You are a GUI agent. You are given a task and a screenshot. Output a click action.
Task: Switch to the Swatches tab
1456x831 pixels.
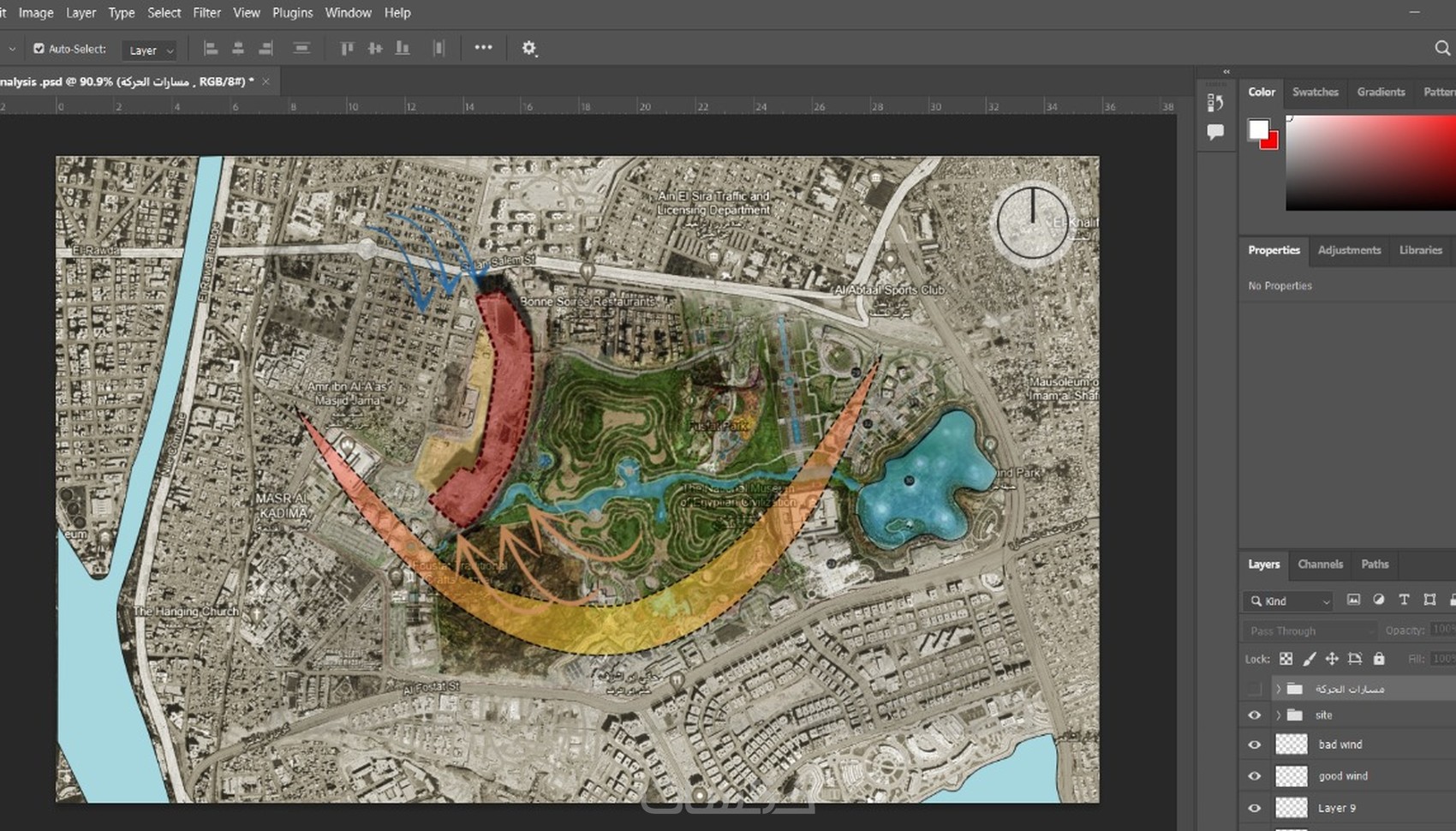coord(1315,92)
